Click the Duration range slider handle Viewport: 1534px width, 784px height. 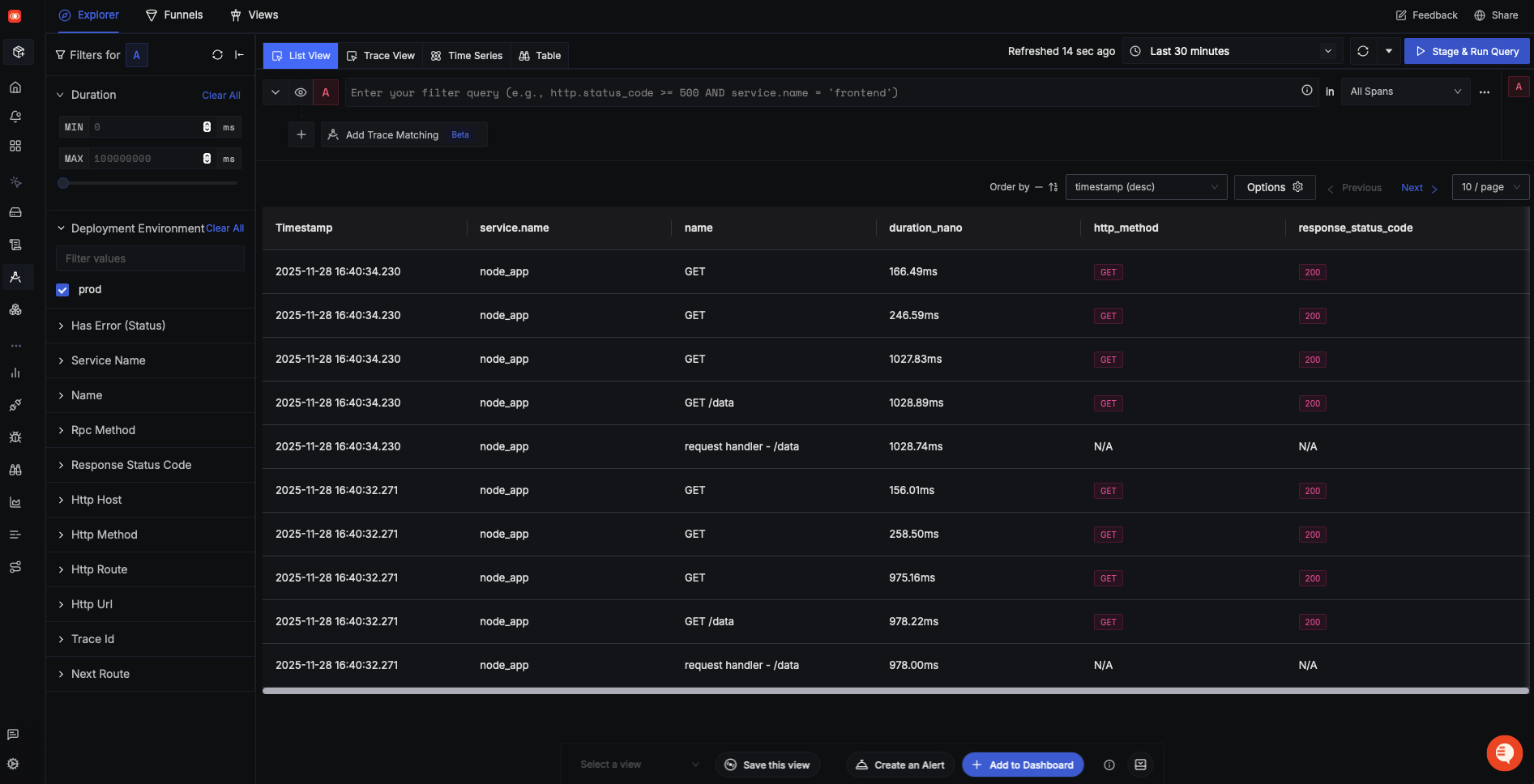click(63, 183)
